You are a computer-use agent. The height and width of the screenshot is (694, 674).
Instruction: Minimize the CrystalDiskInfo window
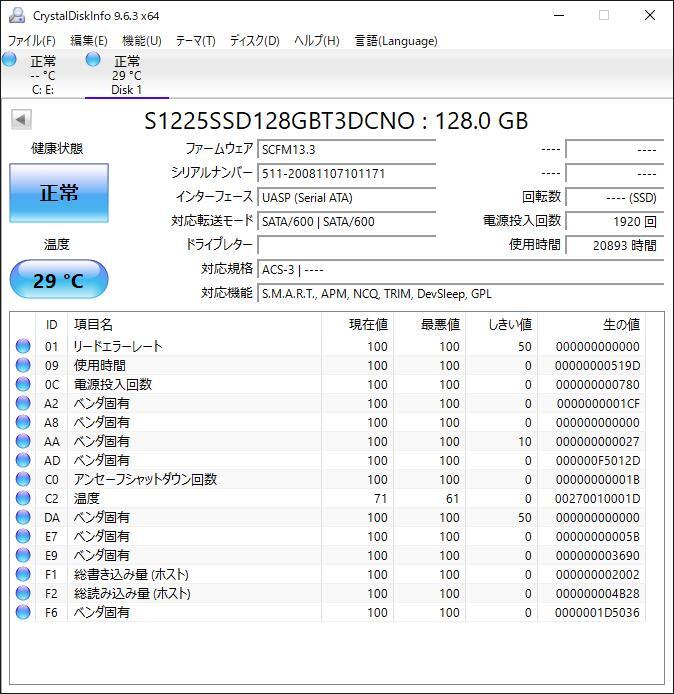tap(559, 15)
